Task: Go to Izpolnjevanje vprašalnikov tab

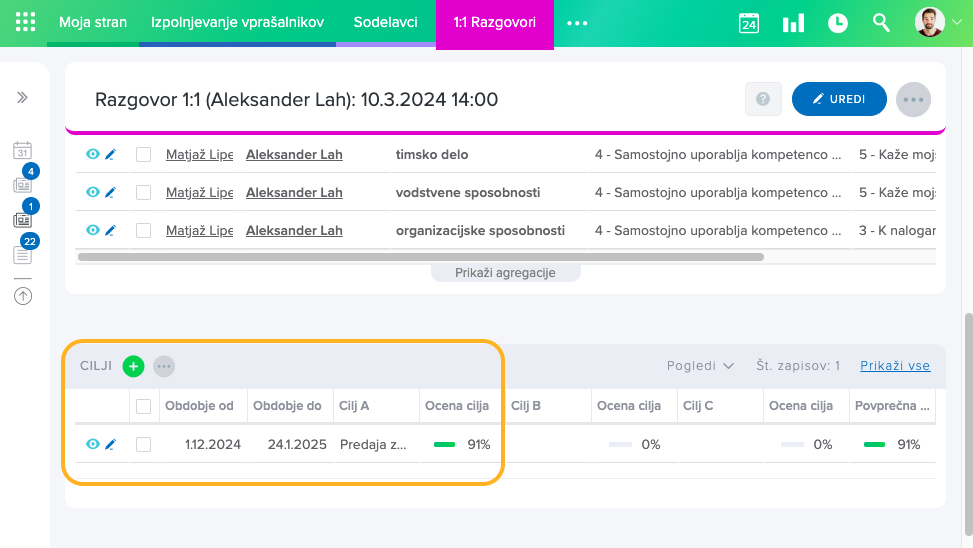Action: pos(237,22)
